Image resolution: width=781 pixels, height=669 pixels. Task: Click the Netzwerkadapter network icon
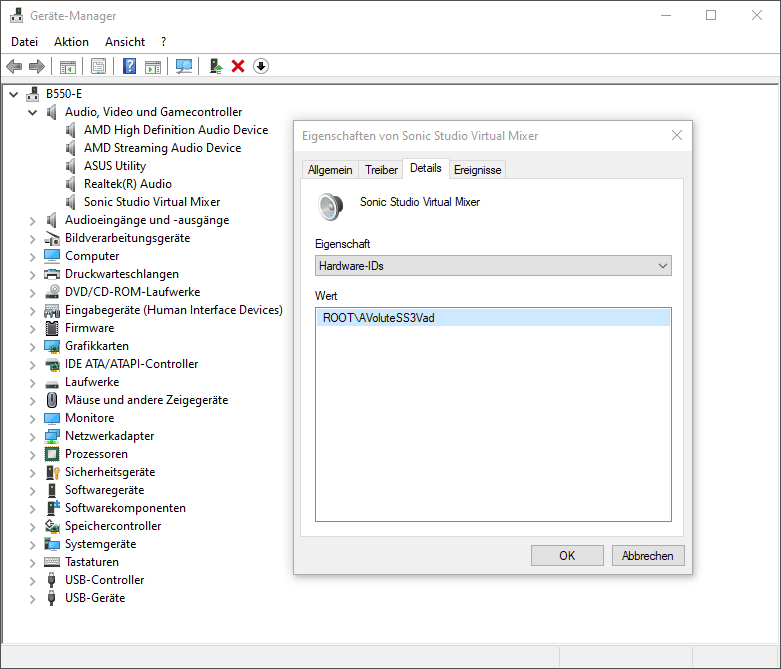[52, 436]
